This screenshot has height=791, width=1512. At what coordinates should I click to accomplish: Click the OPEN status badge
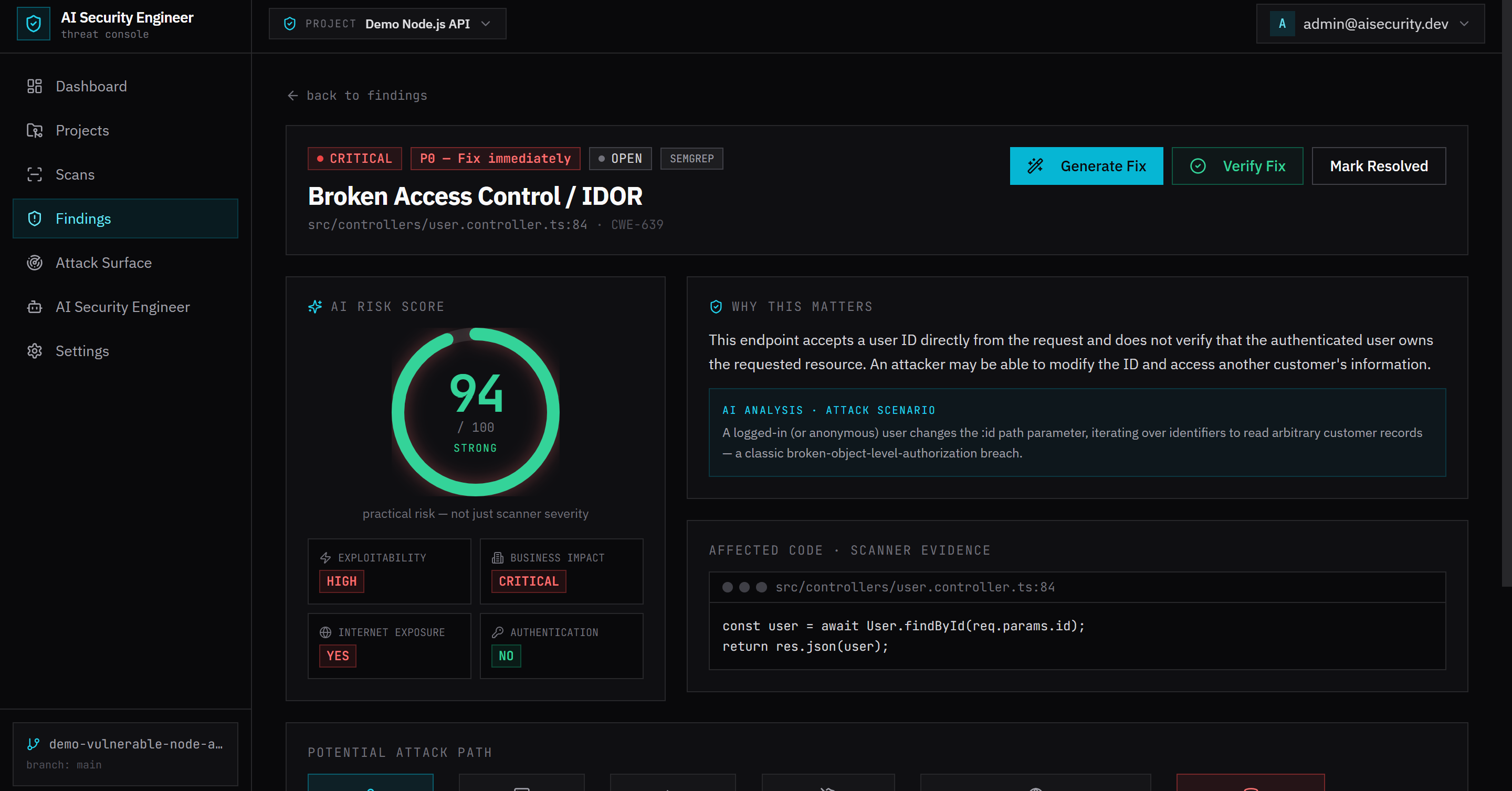(621, 159)
